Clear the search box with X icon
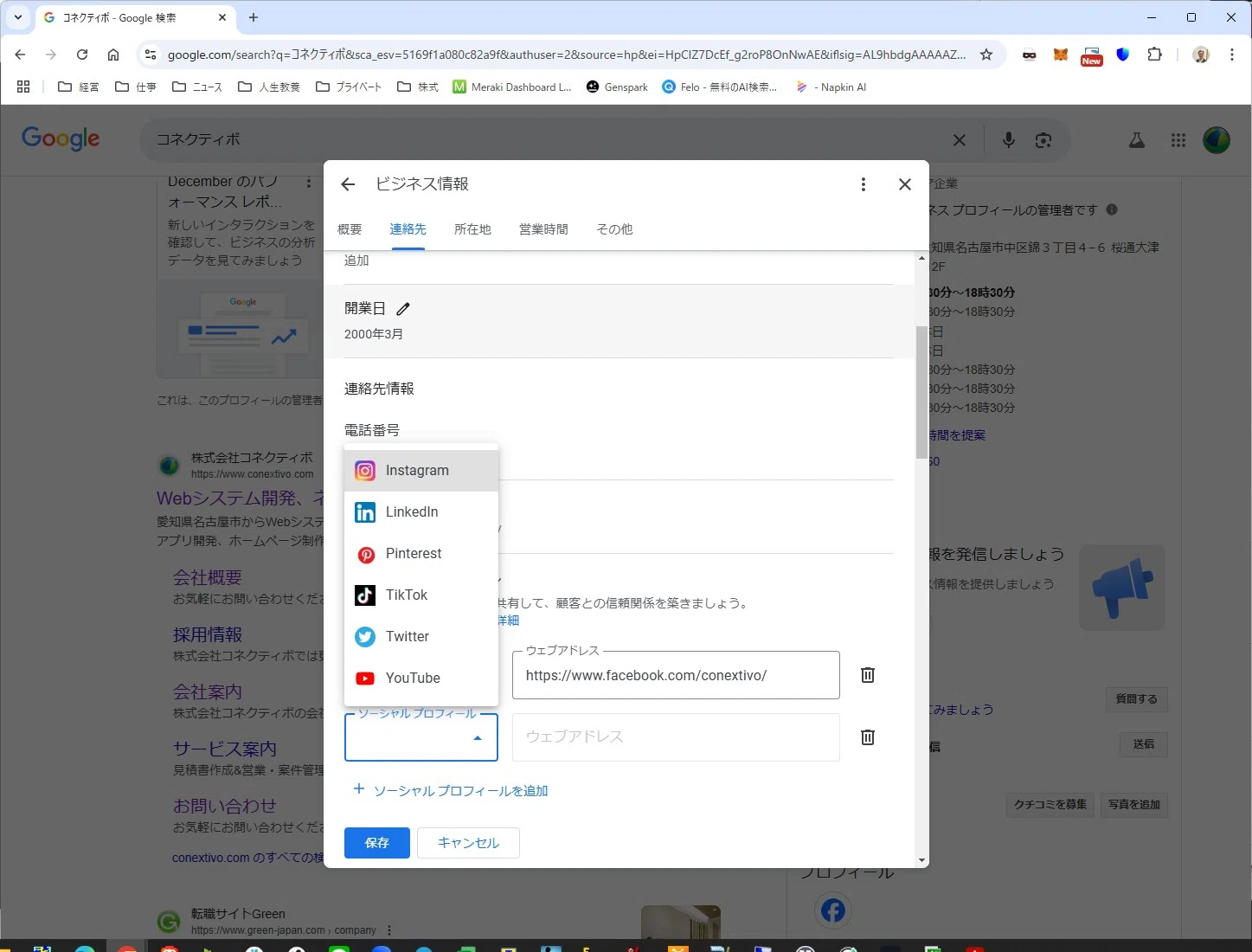The width and height of the screenshot is (1252, 952). tap(960, 140)
